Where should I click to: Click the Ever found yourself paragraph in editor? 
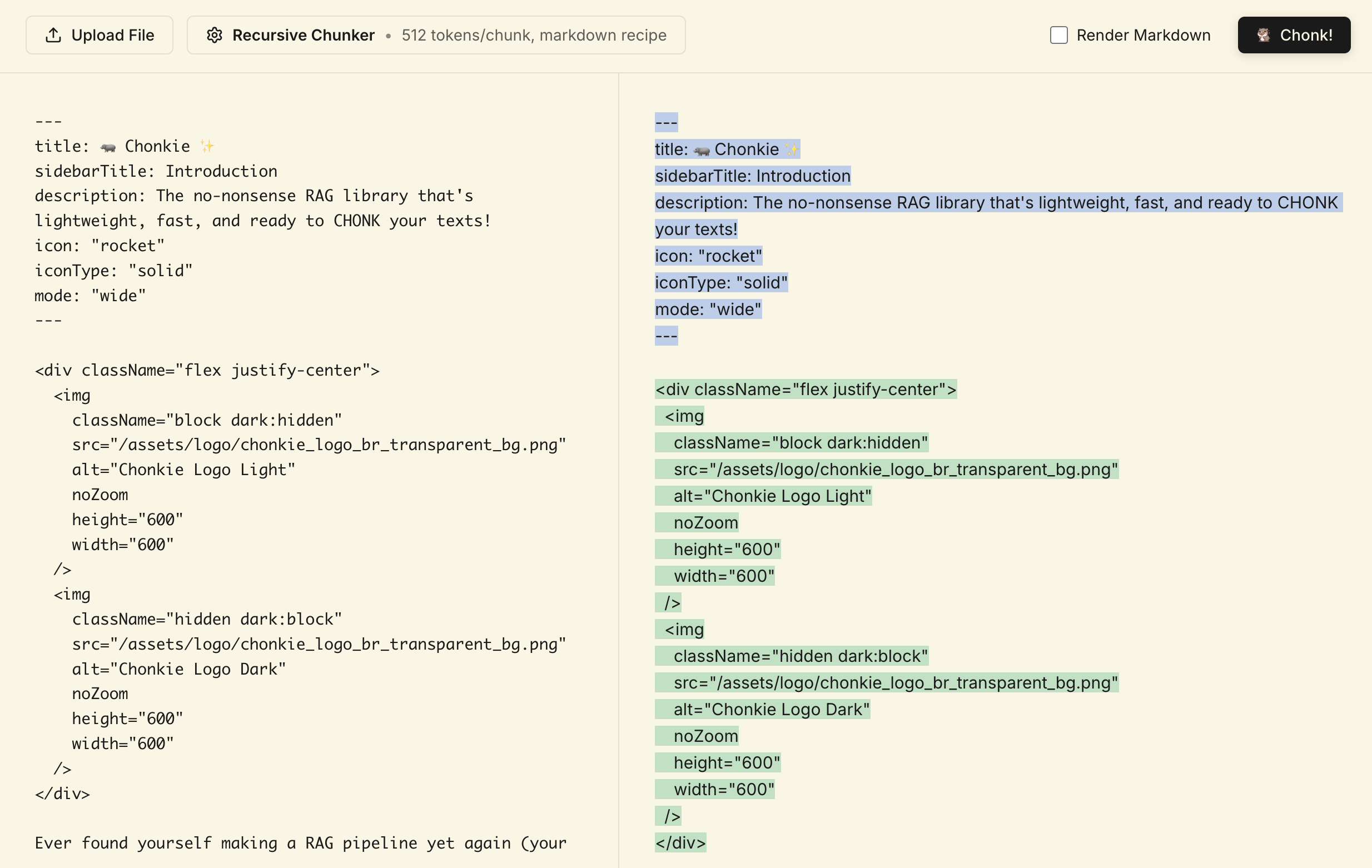[x=300, y=843]
